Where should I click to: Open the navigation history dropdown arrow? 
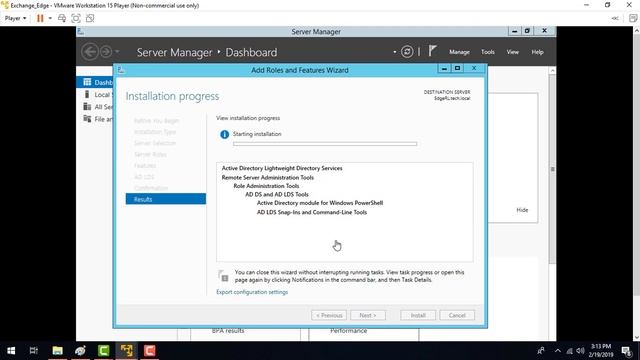coord(117,52)
